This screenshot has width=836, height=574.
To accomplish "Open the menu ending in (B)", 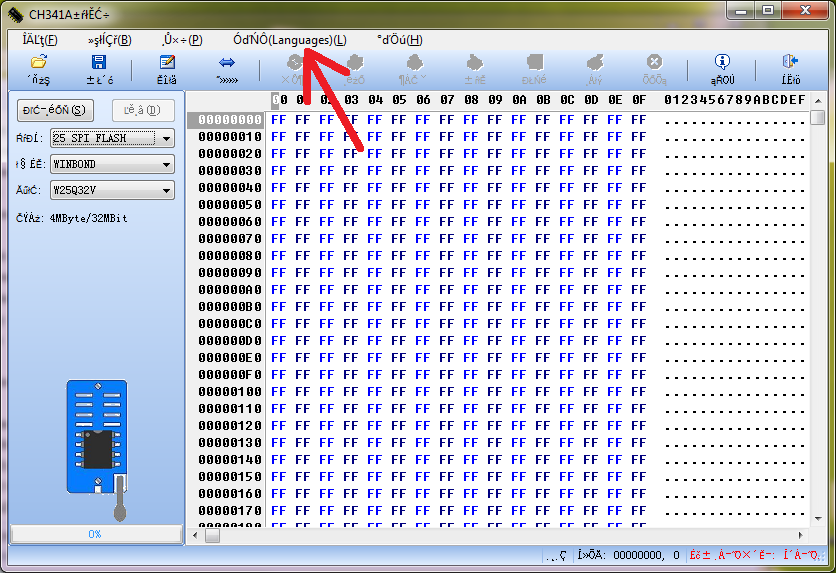I will [x=109, y=40].
